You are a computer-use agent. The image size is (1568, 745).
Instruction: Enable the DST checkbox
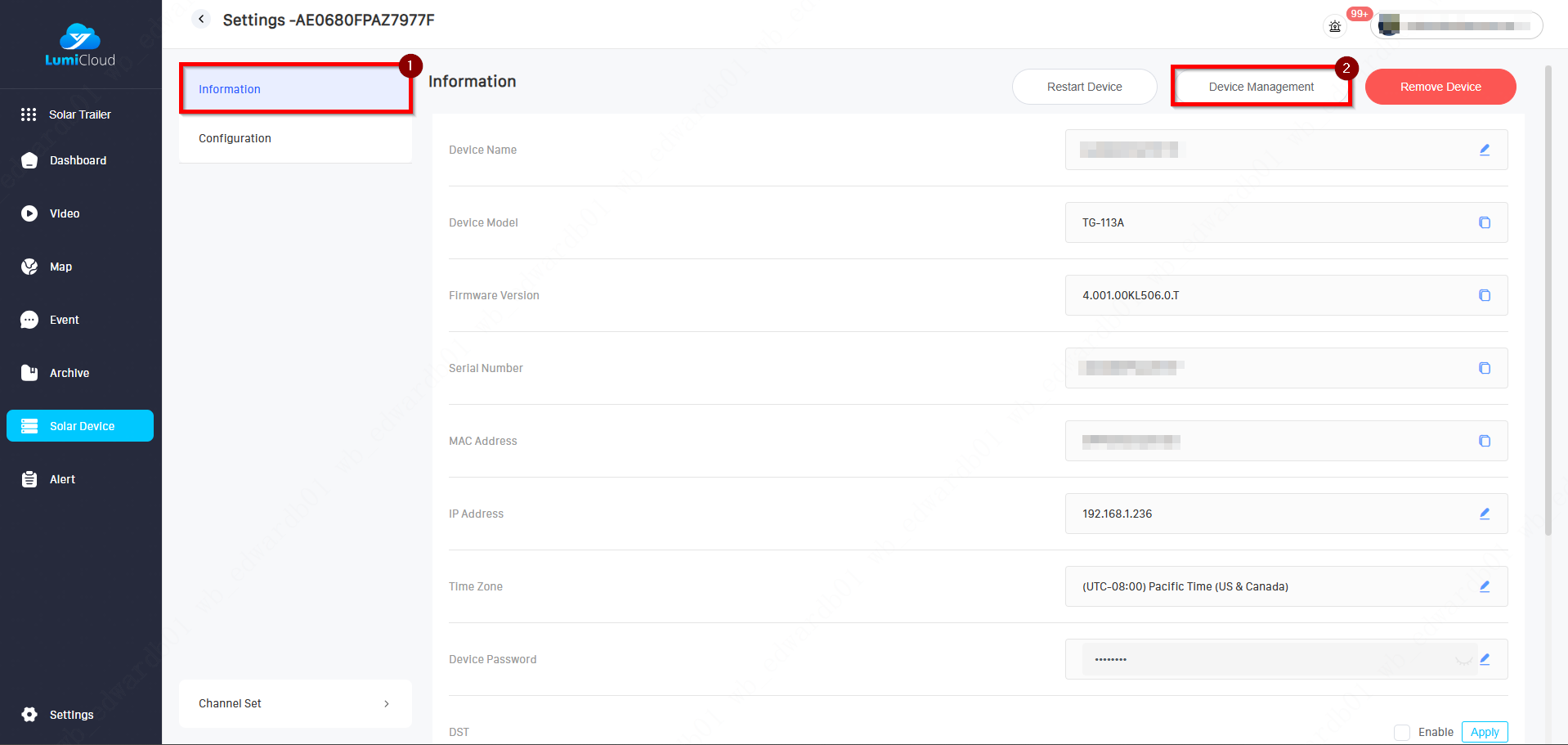tap(1402, 732)
